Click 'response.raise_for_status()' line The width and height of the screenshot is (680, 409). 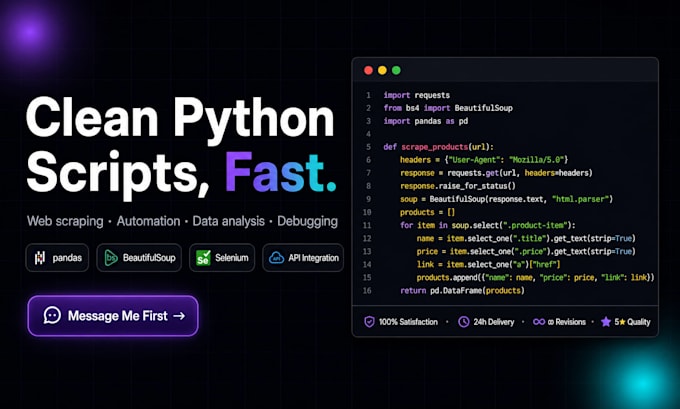(x=458, y=186)
